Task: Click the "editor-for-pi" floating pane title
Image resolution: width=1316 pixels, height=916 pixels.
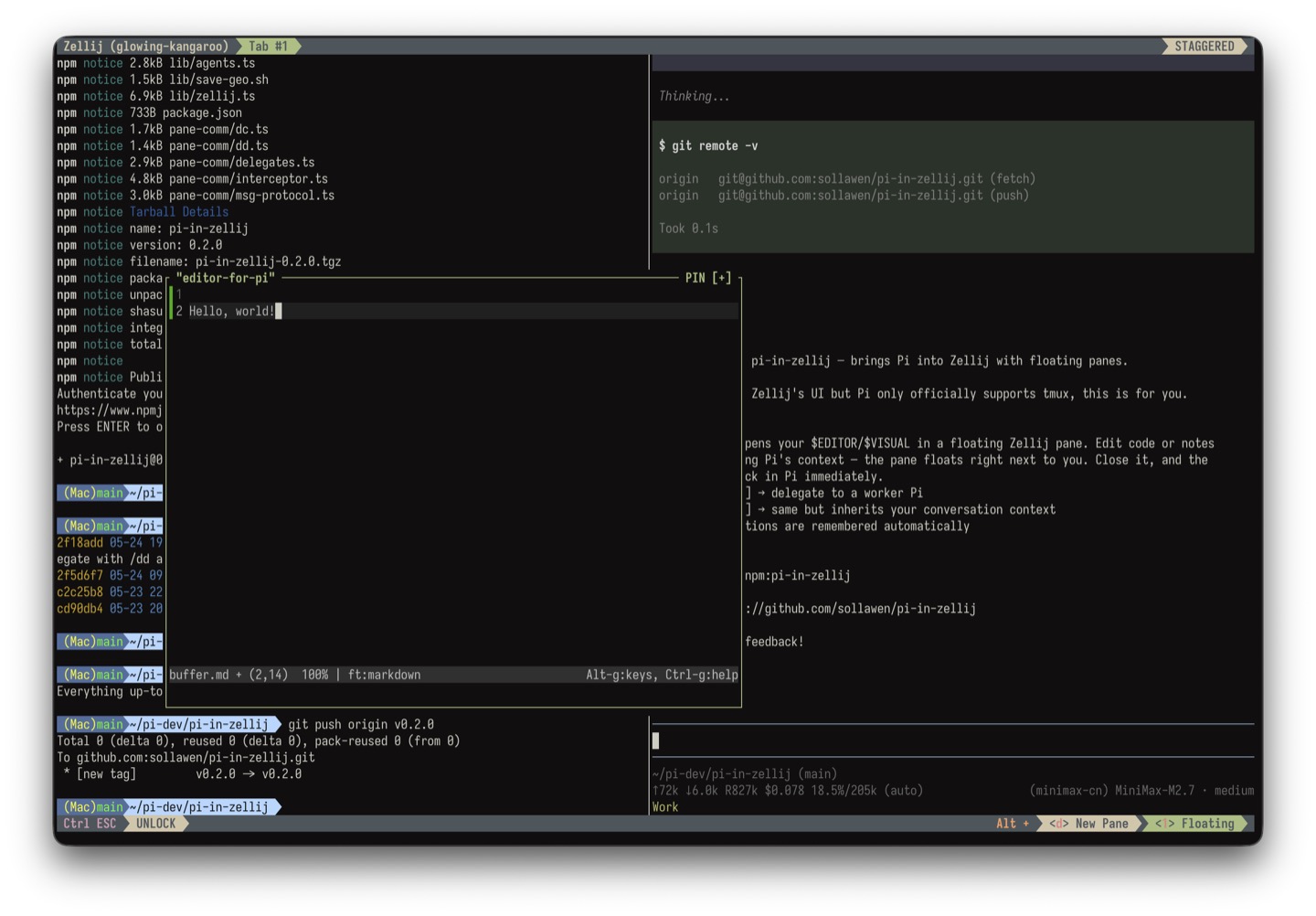Action: pyautogui.click(x=226, y=278)
